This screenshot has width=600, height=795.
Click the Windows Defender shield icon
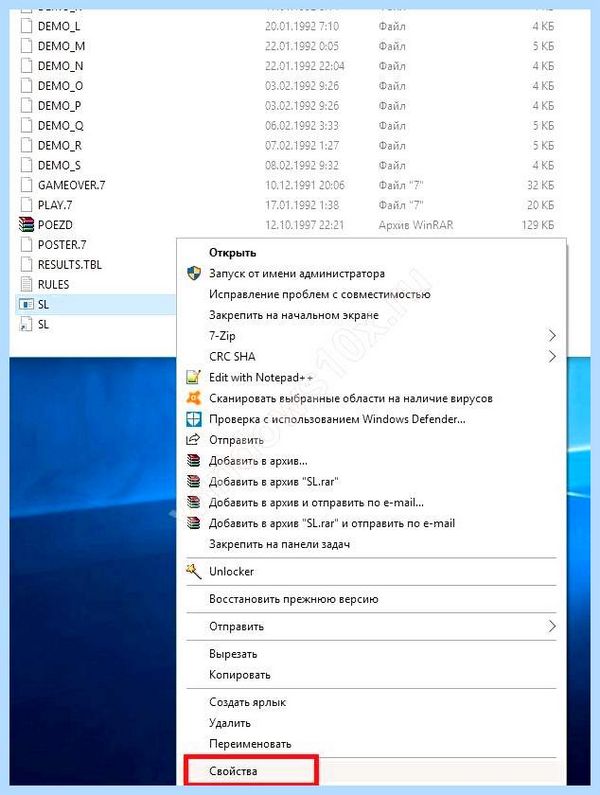click(x=194, y=419)
